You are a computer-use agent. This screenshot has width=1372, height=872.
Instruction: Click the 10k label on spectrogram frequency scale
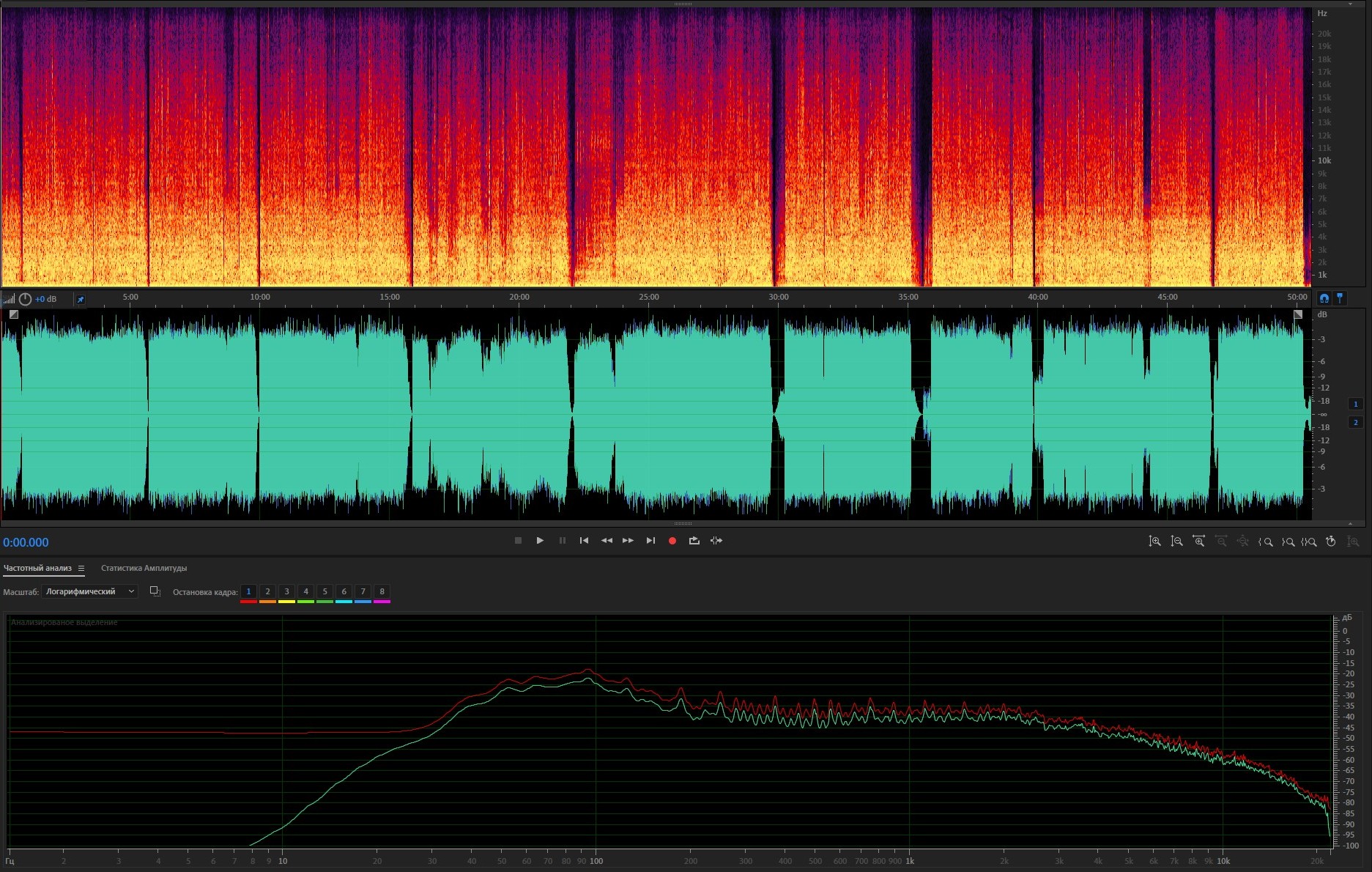pos(1324,160)
